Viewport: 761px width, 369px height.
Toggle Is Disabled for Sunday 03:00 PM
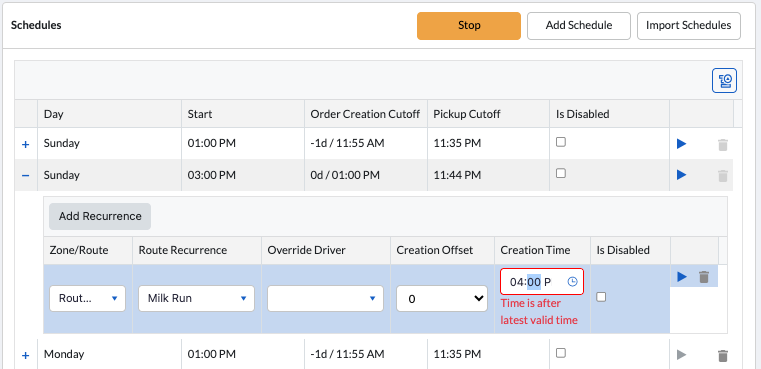tap(561, 173)
